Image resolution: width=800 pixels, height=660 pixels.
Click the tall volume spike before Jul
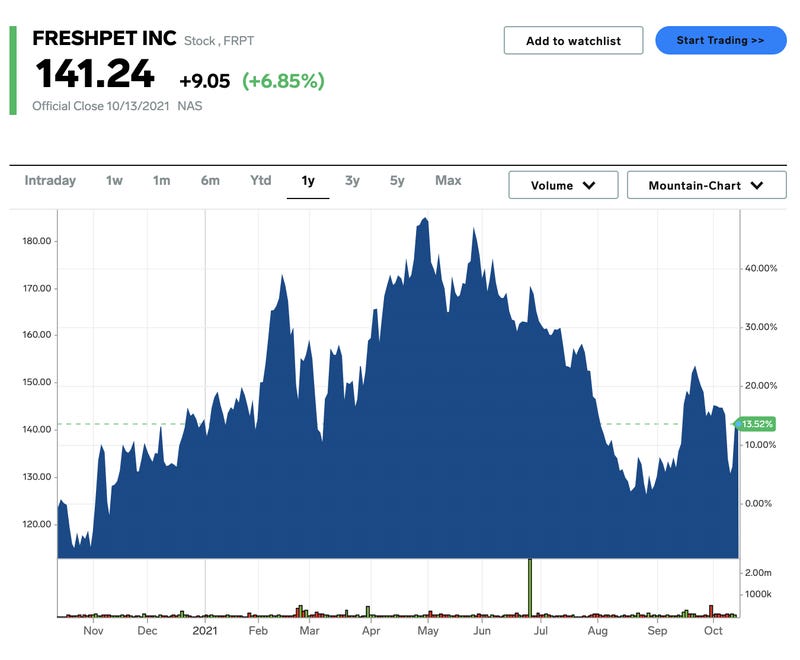[530, 588]
